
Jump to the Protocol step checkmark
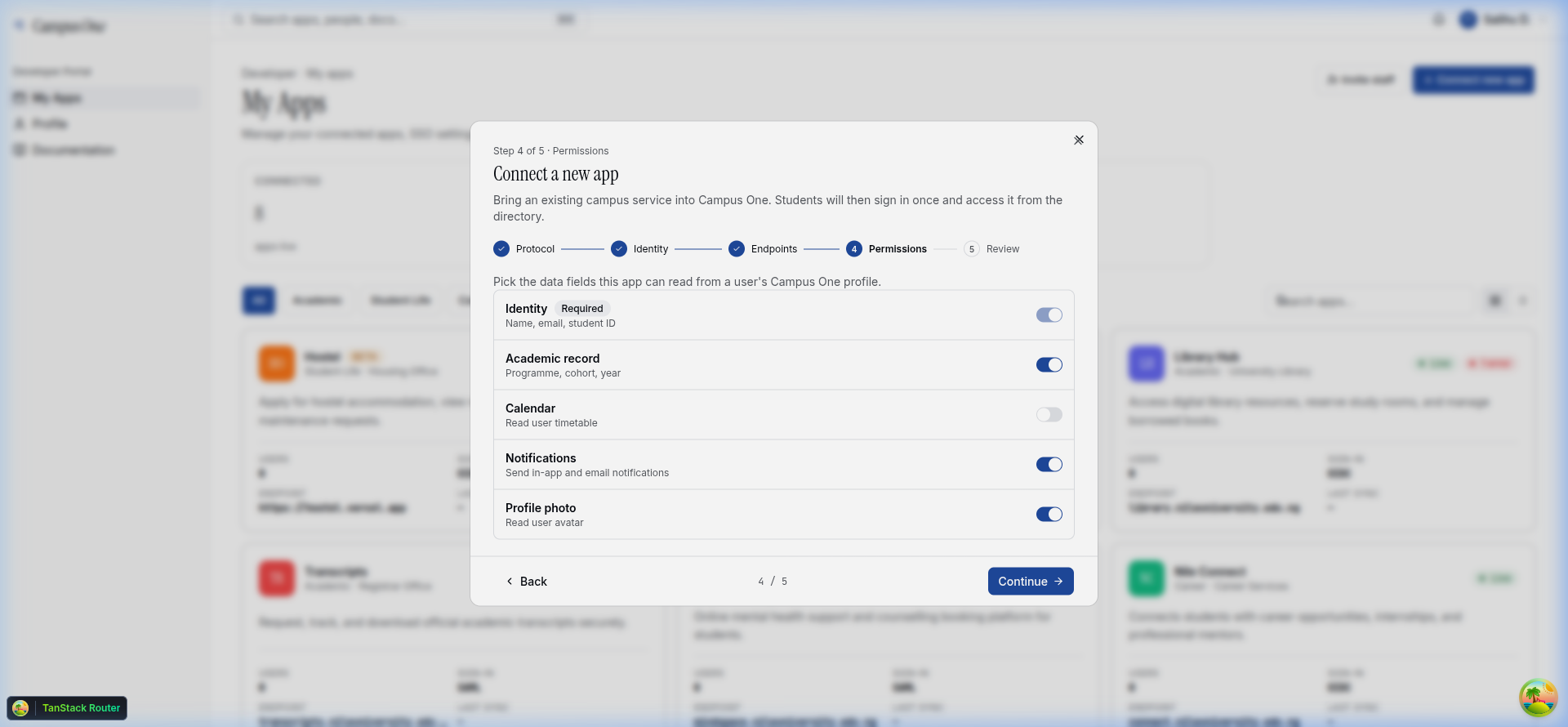pyautogui.click(x=501, y=249)
